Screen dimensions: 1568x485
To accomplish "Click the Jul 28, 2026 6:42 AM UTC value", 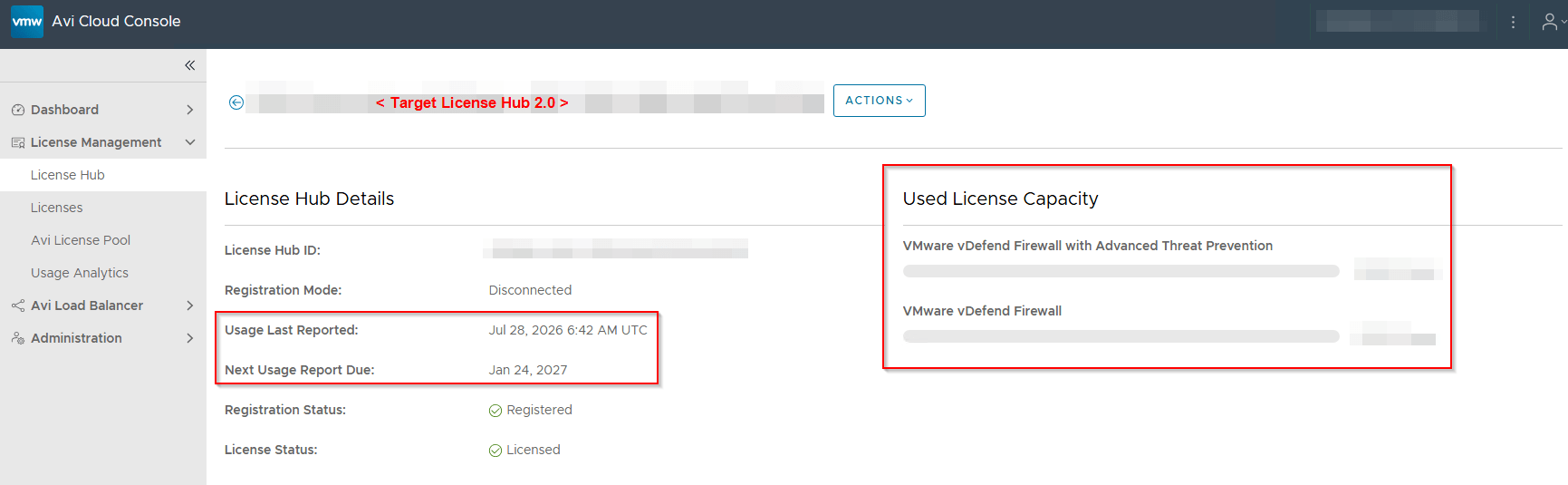I will click(568, 330).
